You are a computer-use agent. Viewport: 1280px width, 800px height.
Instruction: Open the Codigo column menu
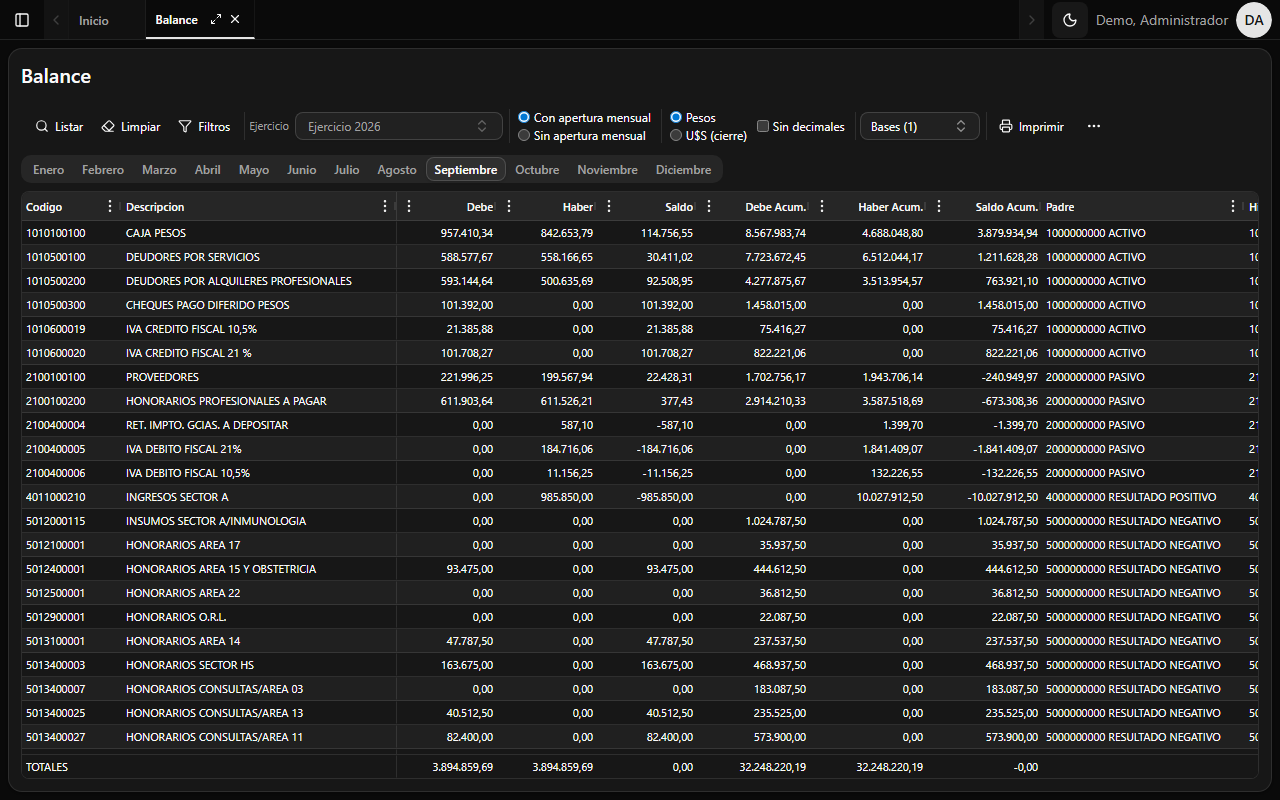point(110,207)
